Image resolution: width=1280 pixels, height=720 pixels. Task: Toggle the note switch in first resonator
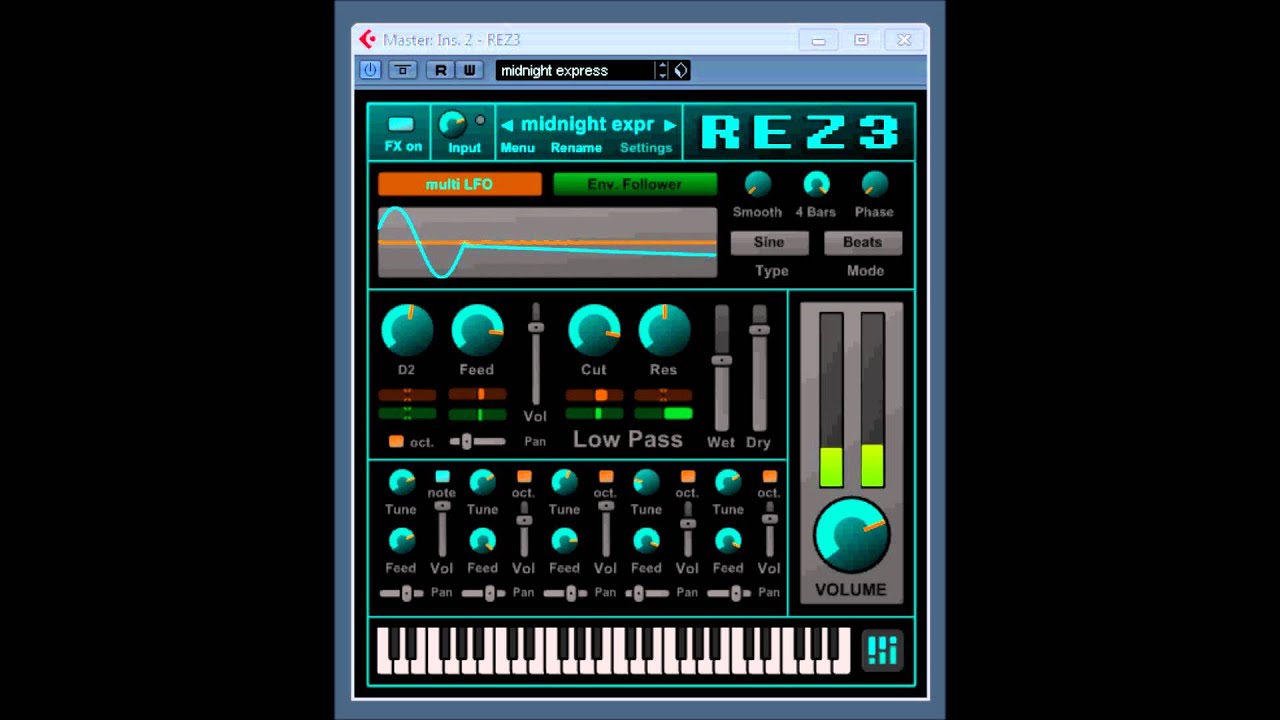coord(442,476)
